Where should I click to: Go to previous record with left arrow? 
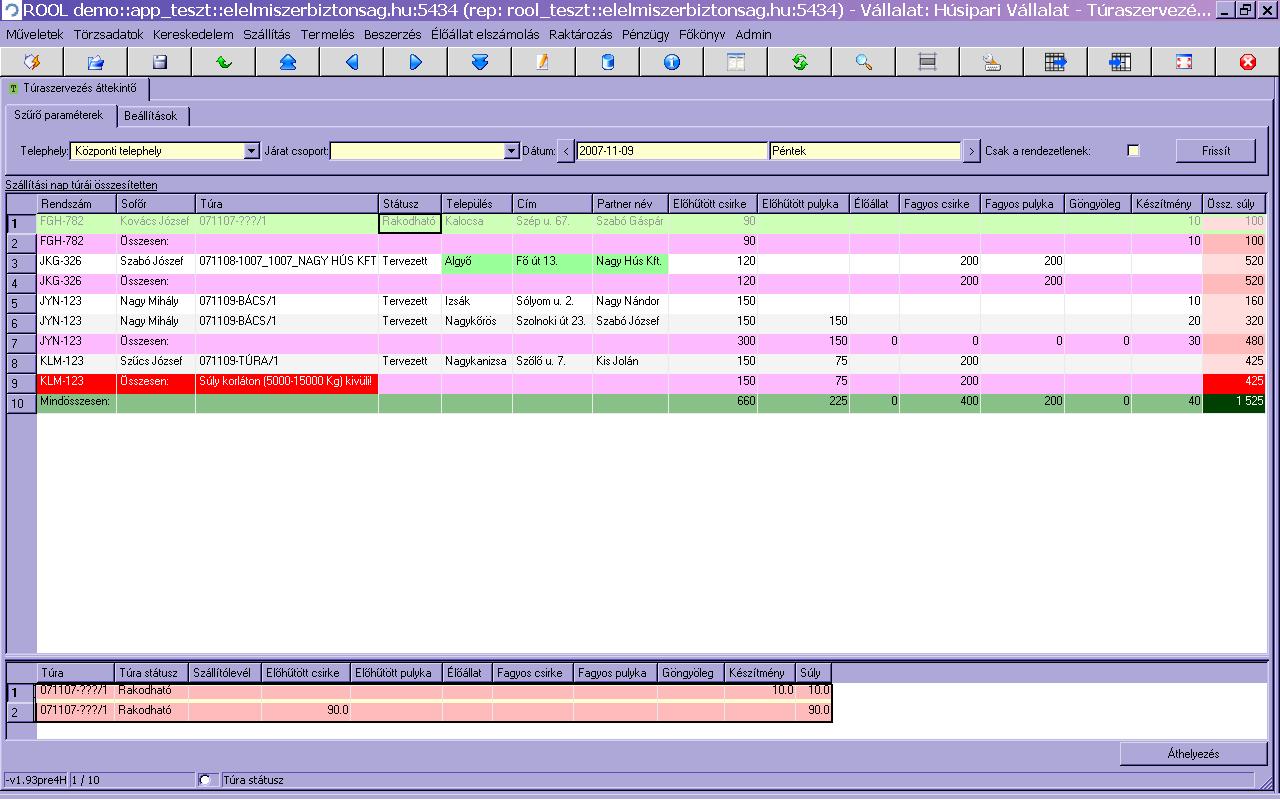click(351, 62)
